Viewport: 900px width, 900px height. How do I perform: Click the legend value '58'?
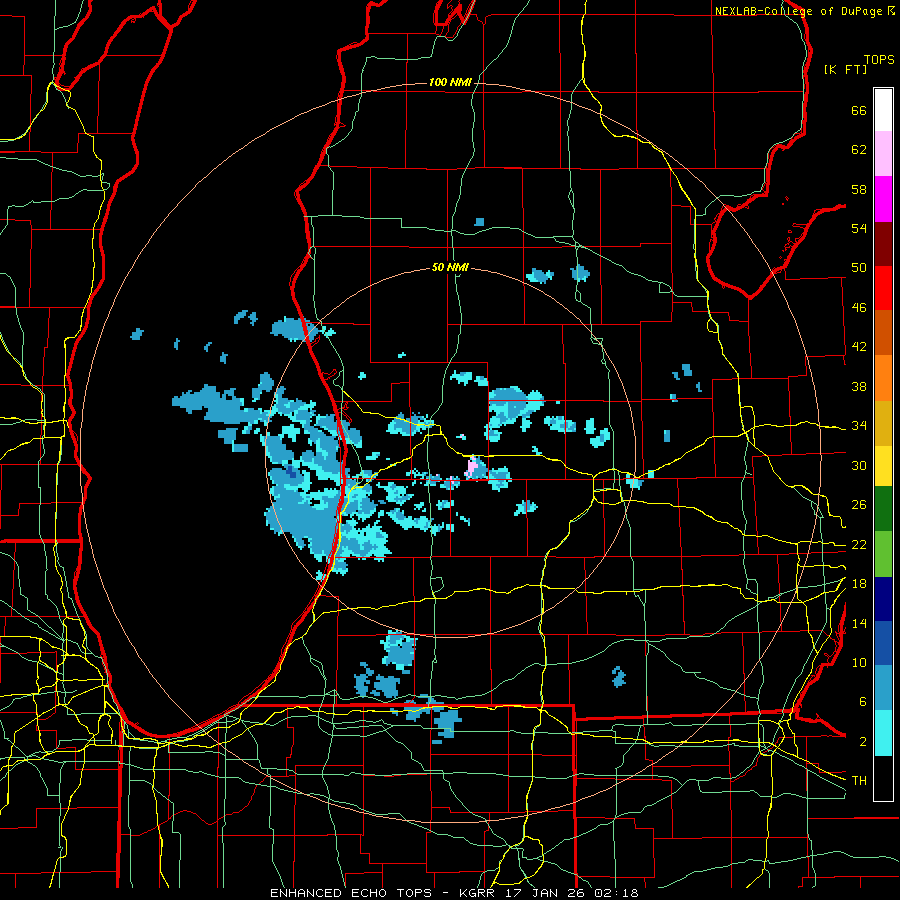(859, 189)
